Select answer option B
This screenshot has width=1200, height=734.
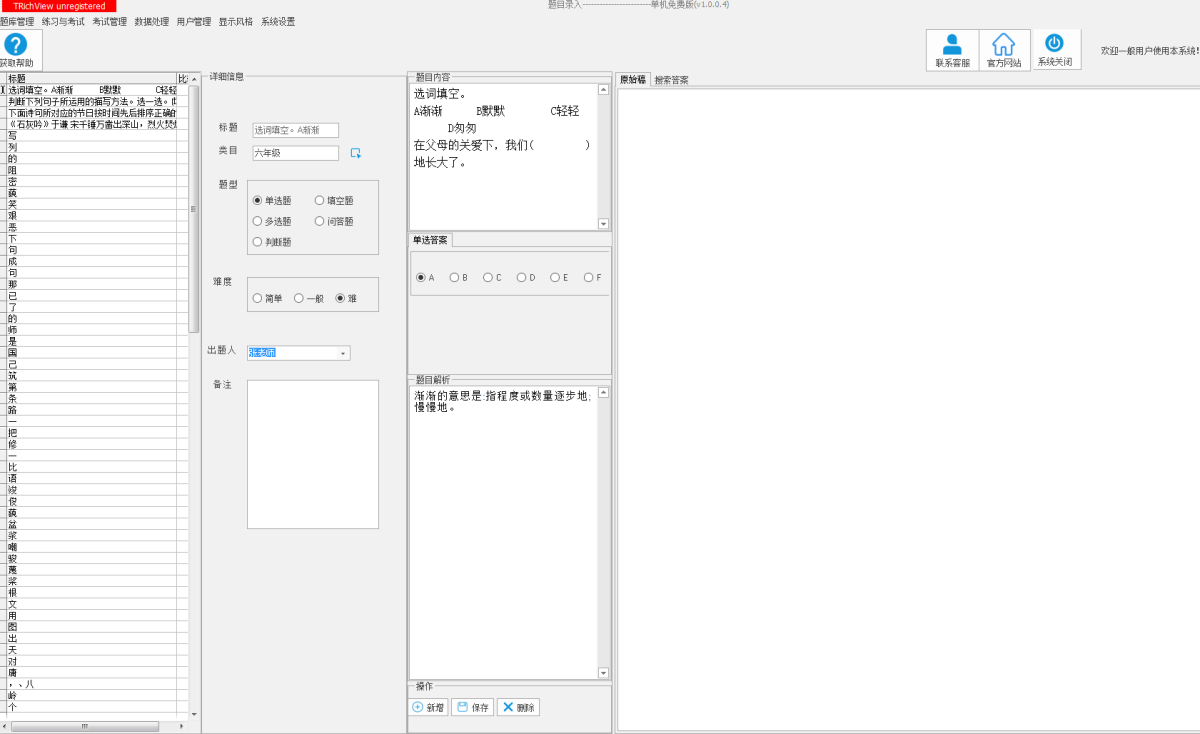click(x=454, y=278)
